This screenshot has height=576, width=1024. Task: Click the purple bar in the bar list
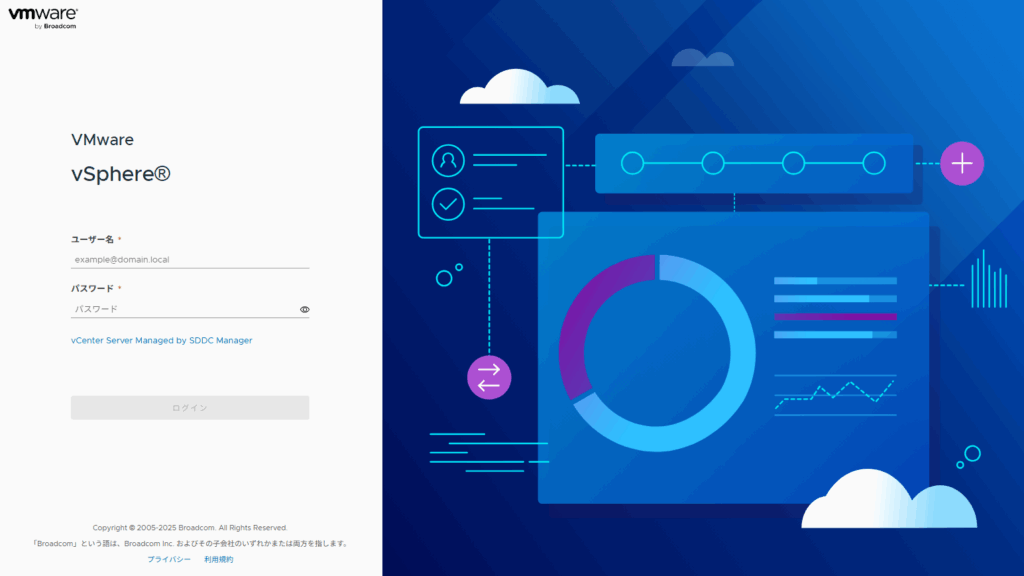point(835,317)
